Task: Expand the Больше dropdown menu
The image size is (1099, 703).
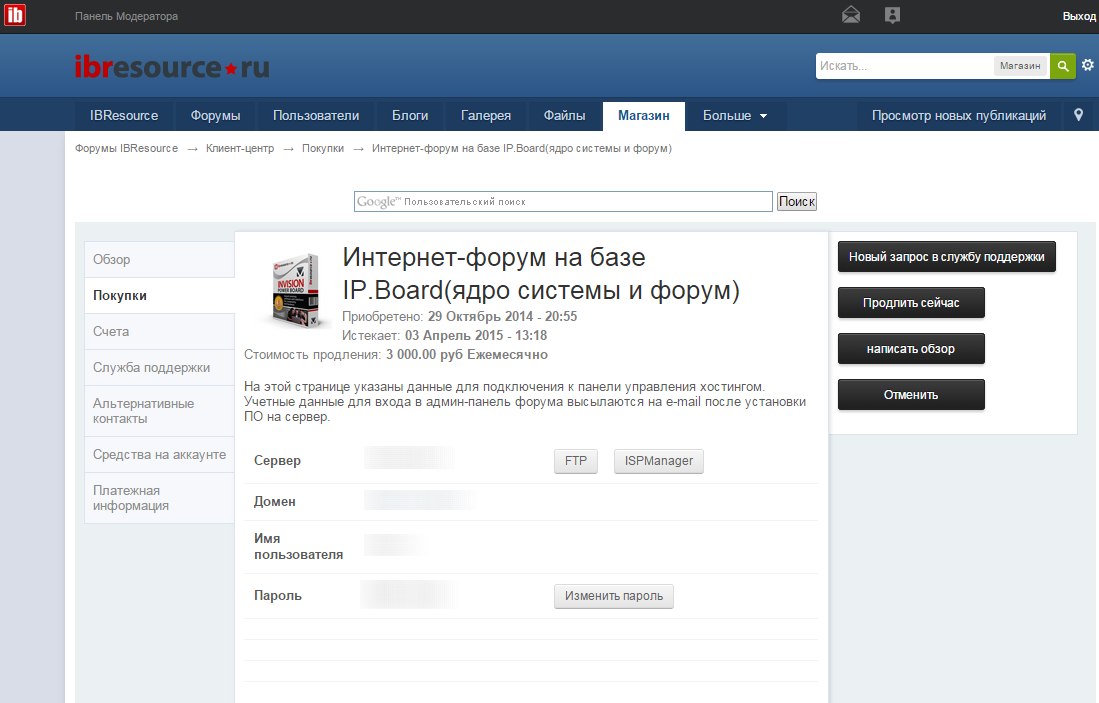Action: (x=735, y=116)
